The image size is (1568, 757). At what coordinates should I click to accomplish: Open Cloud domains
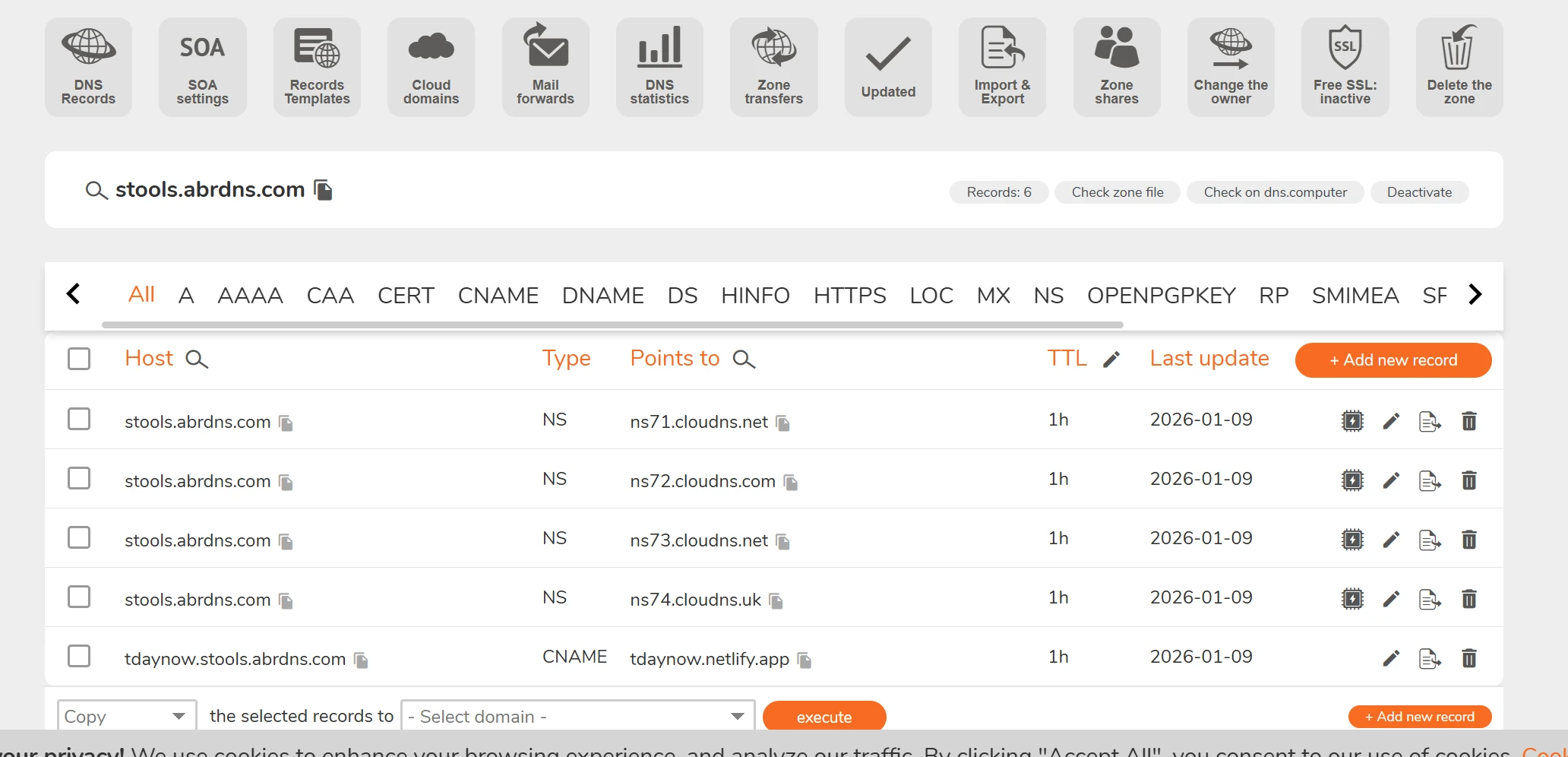[x=431, y=67]
